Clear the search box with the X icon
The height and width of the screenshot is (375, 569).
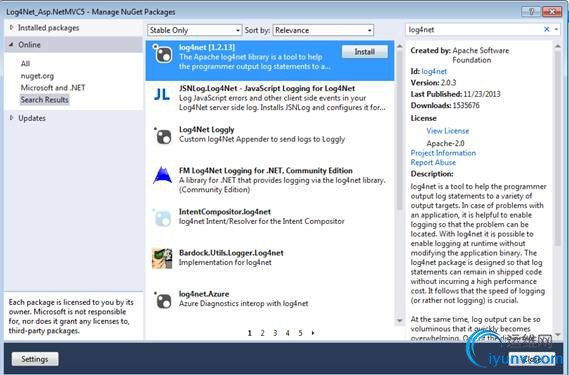tap(547, 29)
